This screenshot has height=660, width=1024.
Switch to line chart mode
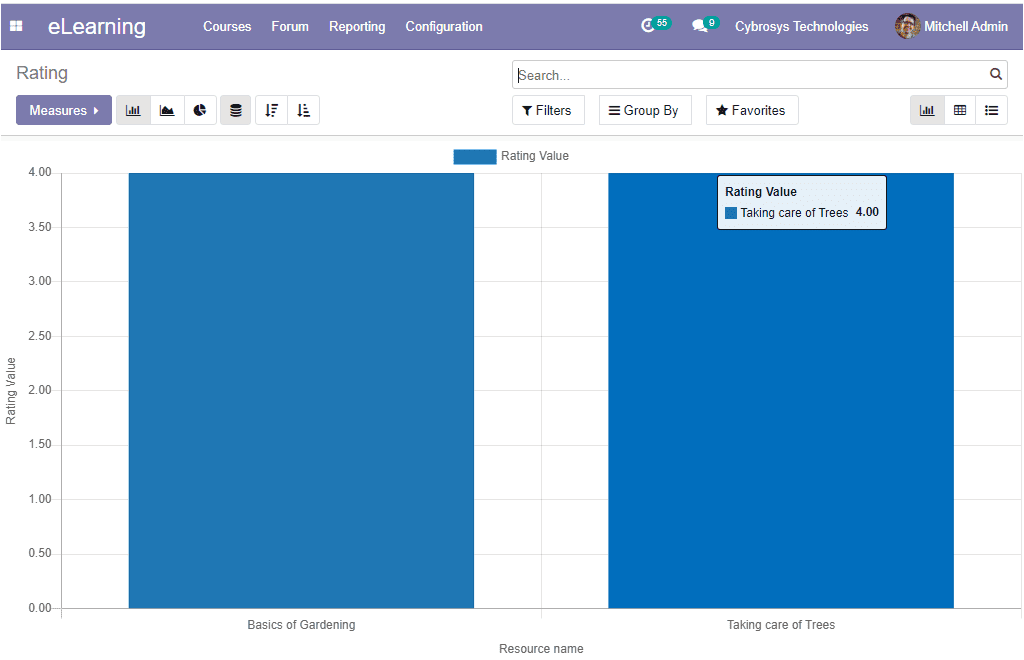167,110
